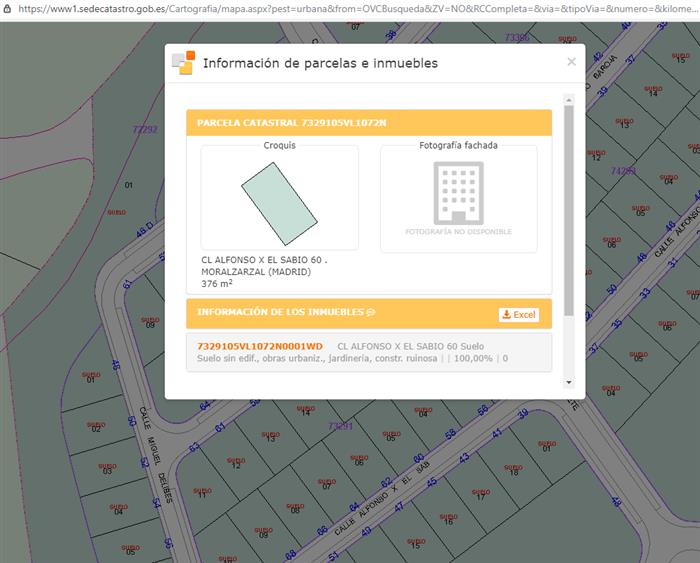The height and width of the screenshot is (563, 700).
Task: Click the address text 'CL ALFONSO X EL SABIO 60'
Action: coord(264,260)
